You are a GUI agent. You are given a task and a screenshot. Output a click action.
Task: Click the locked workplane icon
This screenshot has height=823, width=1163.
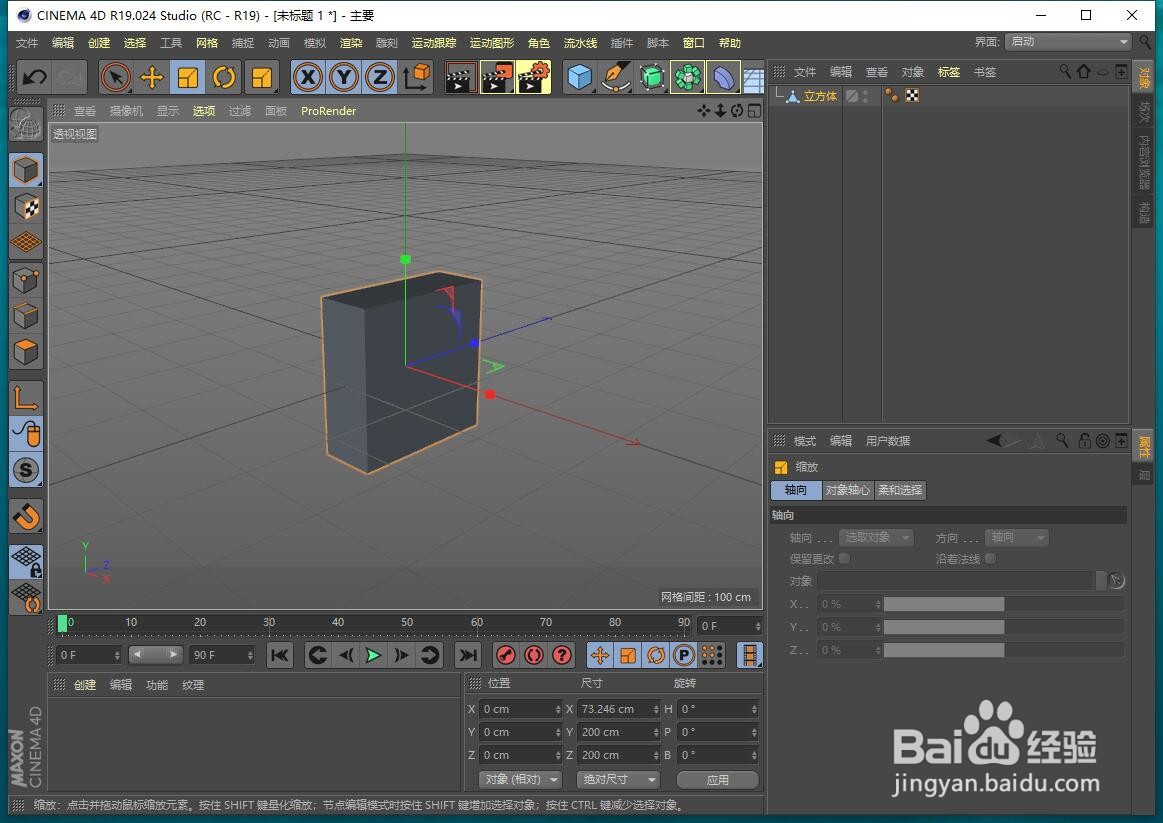pyautogui.click(x=26, y=562)
